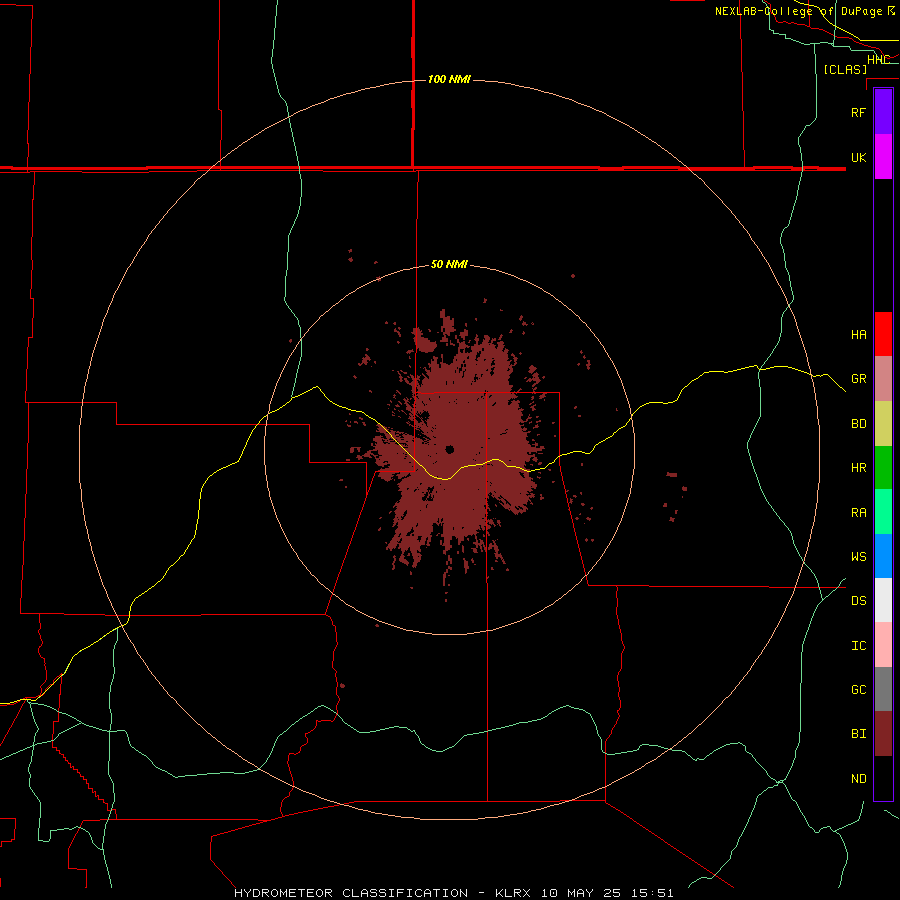Screen dimensions: 900x900
Task: Click the BI legend label
Action: tap(858, 734)
